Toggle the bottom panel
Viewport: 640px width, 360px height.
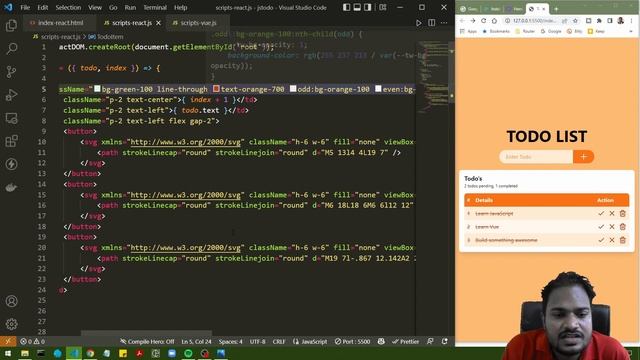point(357,7)
